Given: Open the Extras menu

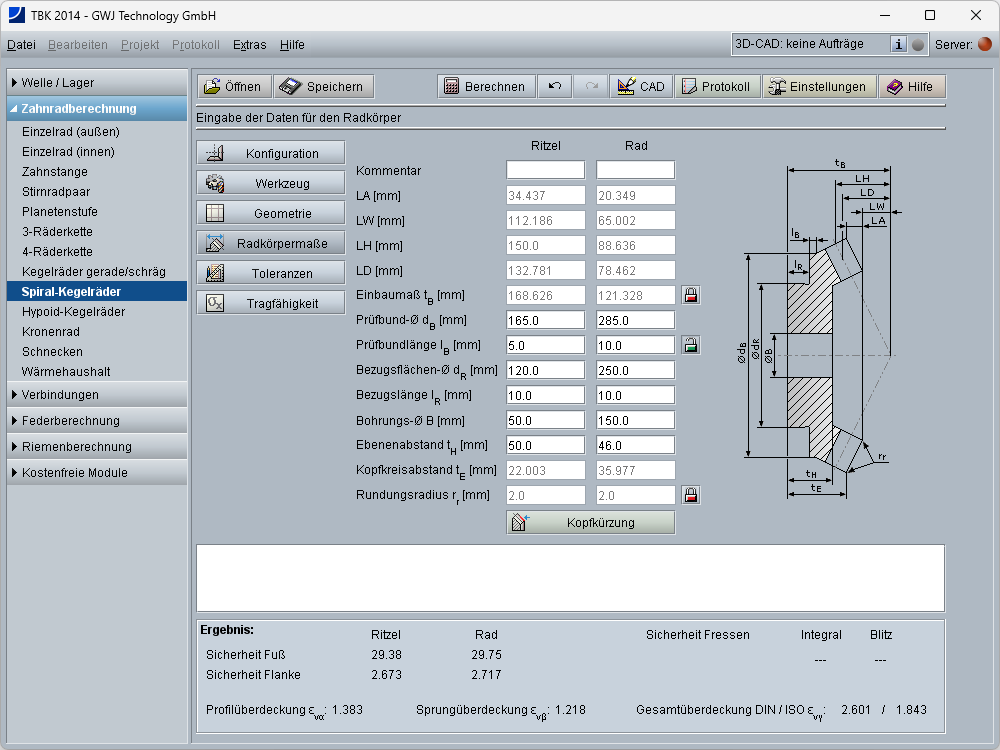Looking at the screenshot, I should 249,45.
